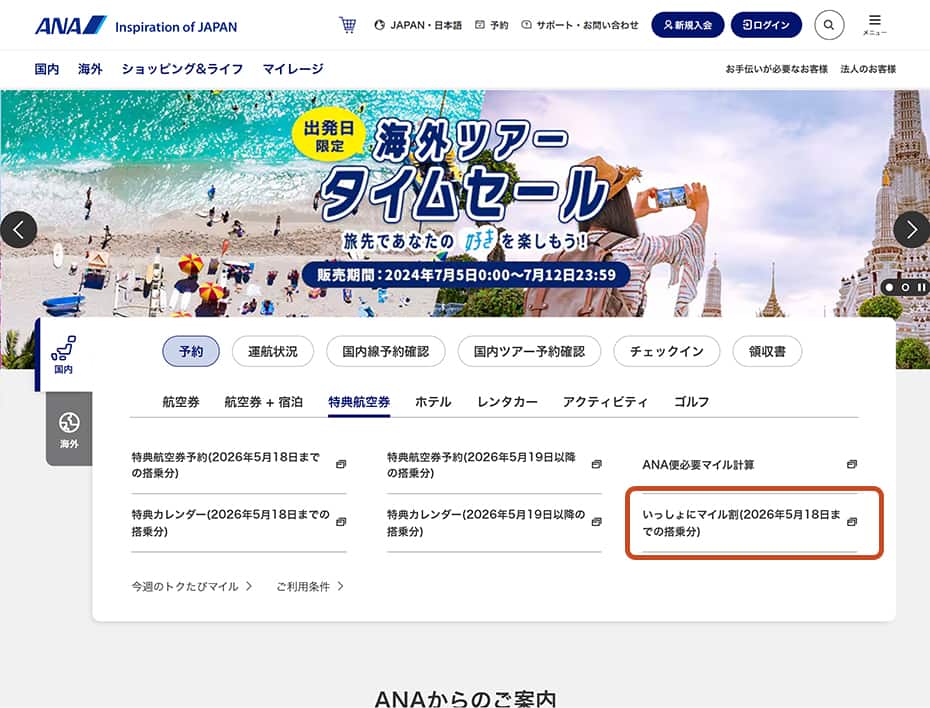Click the ログイン button
930x708 pixels.
coord(766,25)
